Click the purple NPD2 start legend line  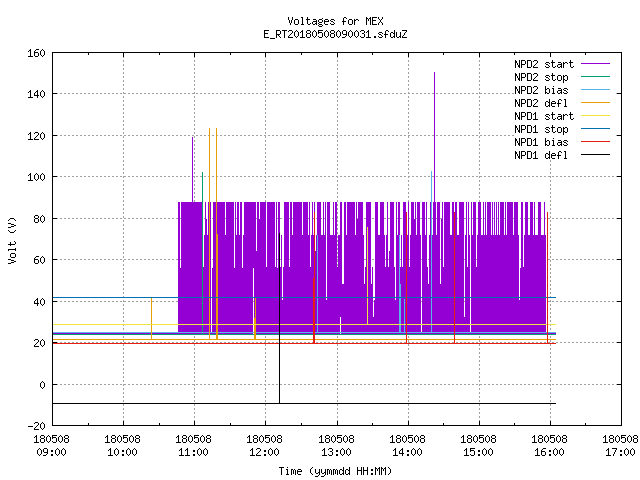point(596,64)
